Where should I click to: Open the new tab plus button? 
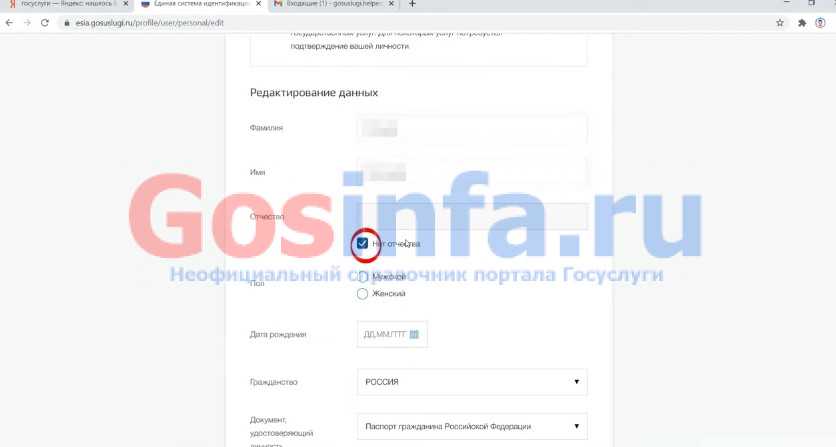pos(413,5)
